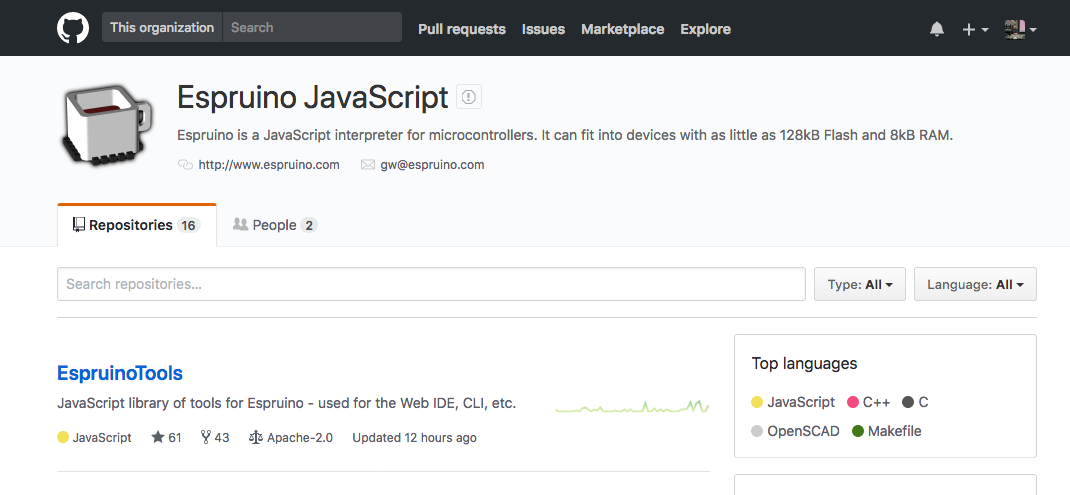
Task: Click the people count badge 2
Action: click(309, 225)
